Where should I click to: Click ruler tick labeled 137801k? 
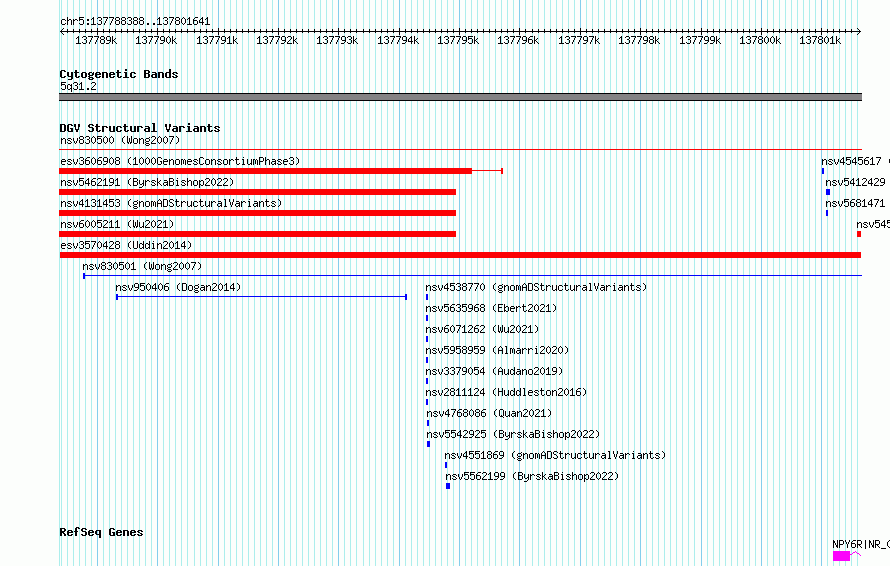(820, 40)
